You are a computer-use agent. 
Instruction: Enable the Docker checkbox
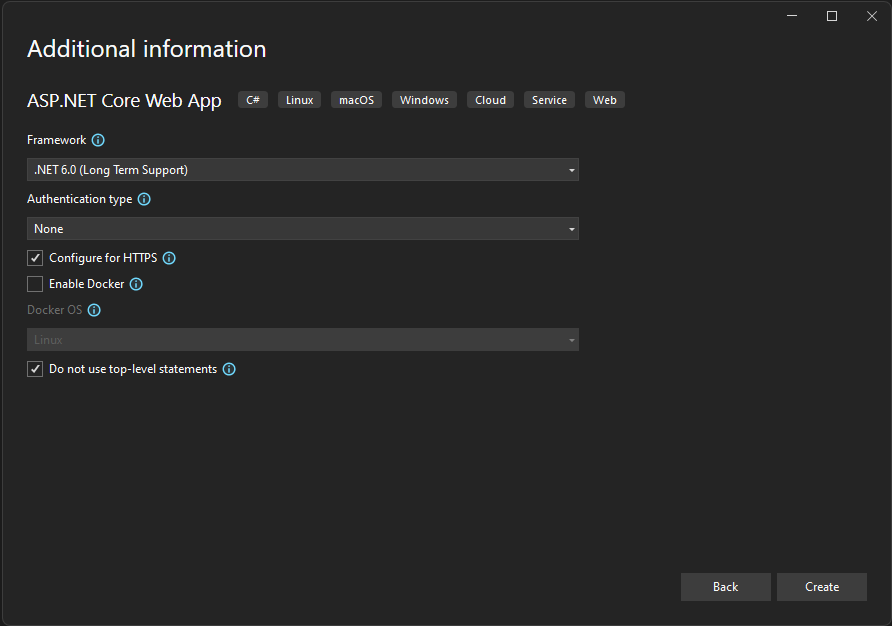pos(35,284)
